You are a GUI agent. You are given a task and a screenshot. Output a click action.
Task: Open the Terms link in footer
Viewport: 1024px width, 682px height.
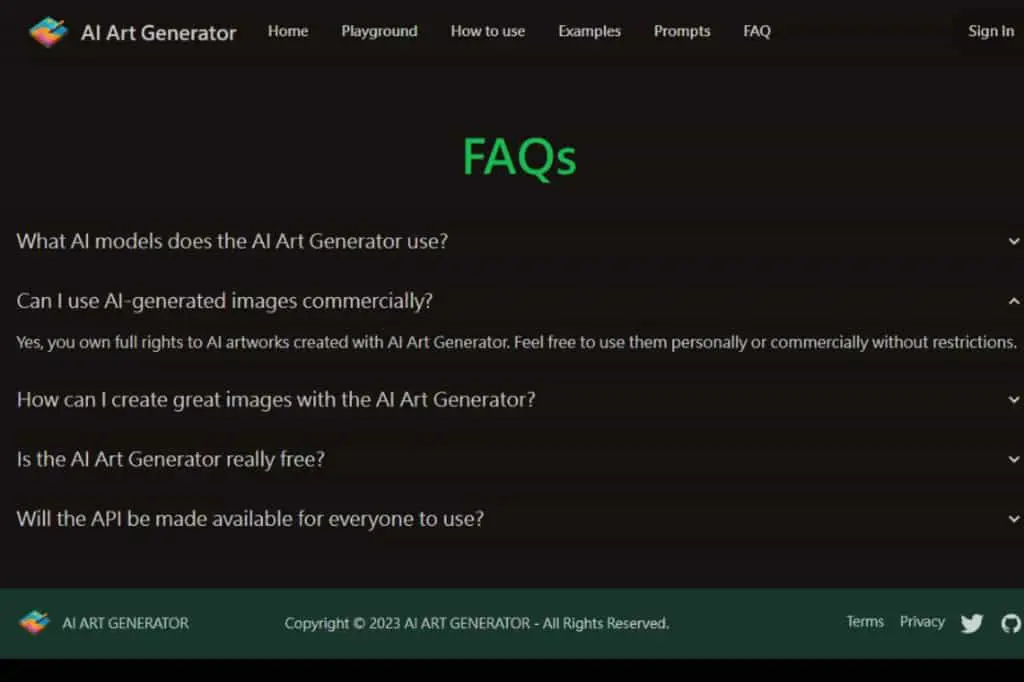coord(865,622)
